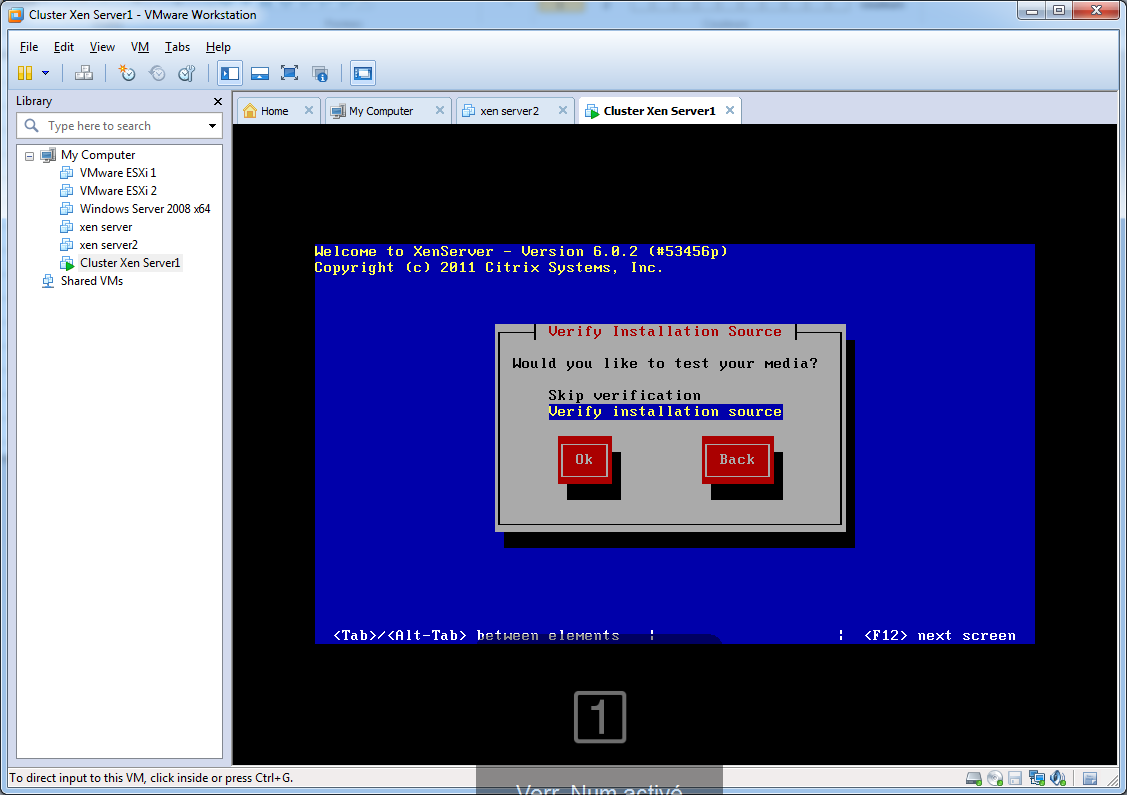
Task: Toggle the console view toolbar button
Action: pos(363,73)
